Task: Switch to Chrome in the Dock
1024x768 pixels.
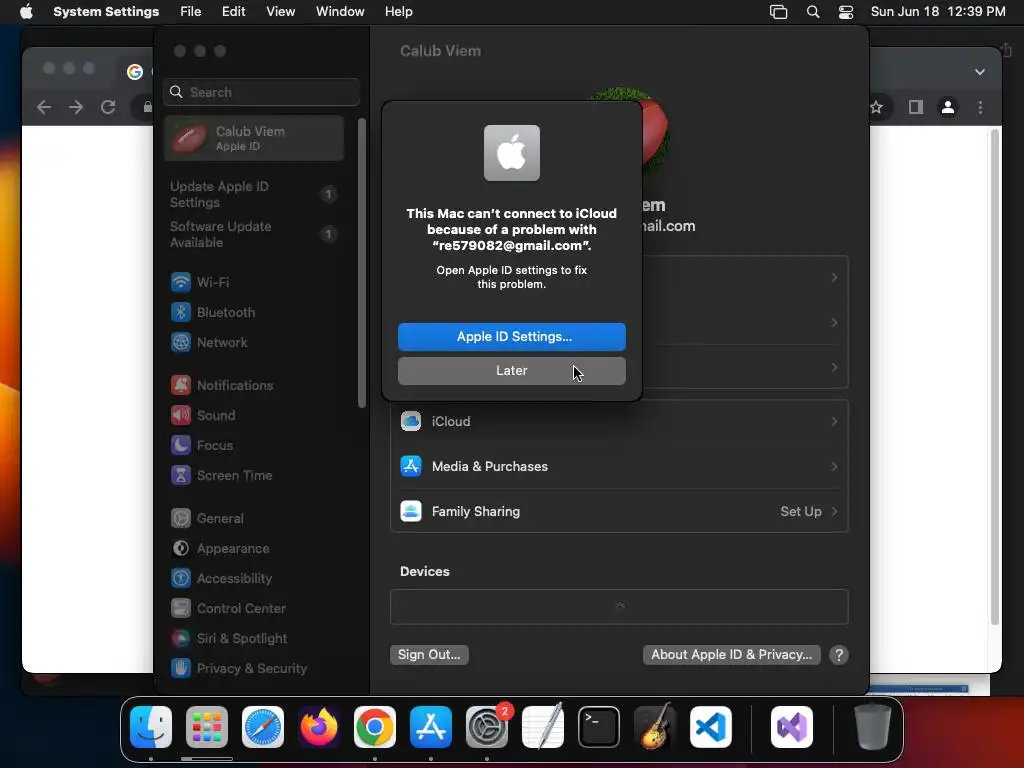Action: click(x=375, y=727)
